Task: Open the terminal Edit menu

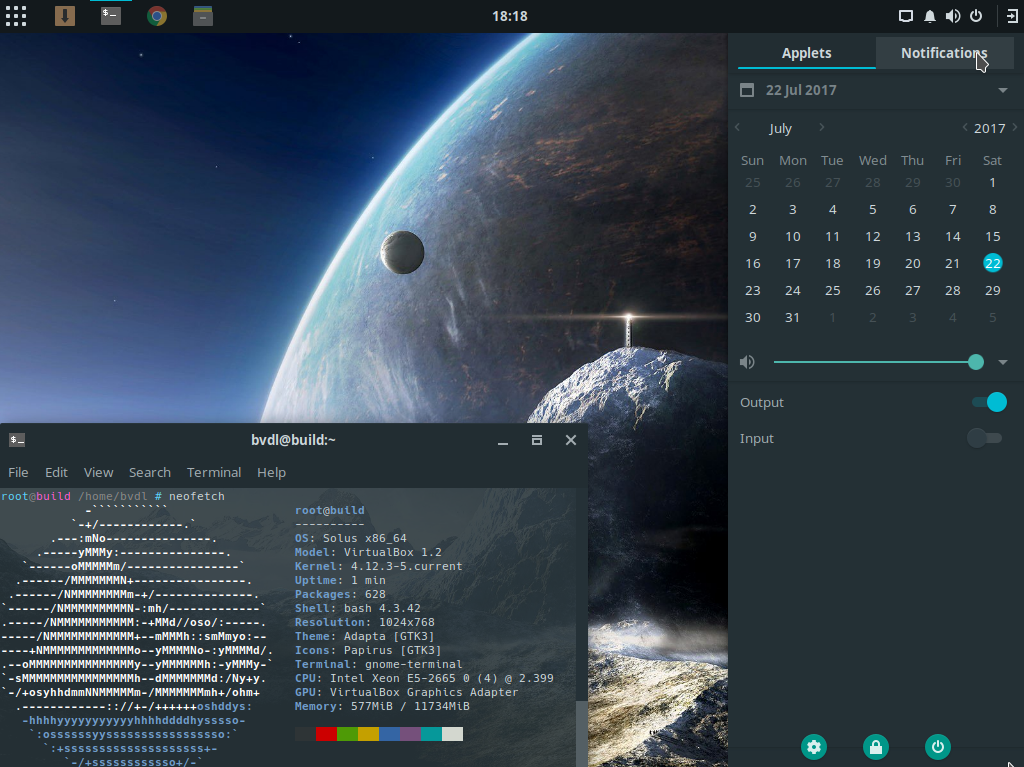Action: tap(56, 472)
